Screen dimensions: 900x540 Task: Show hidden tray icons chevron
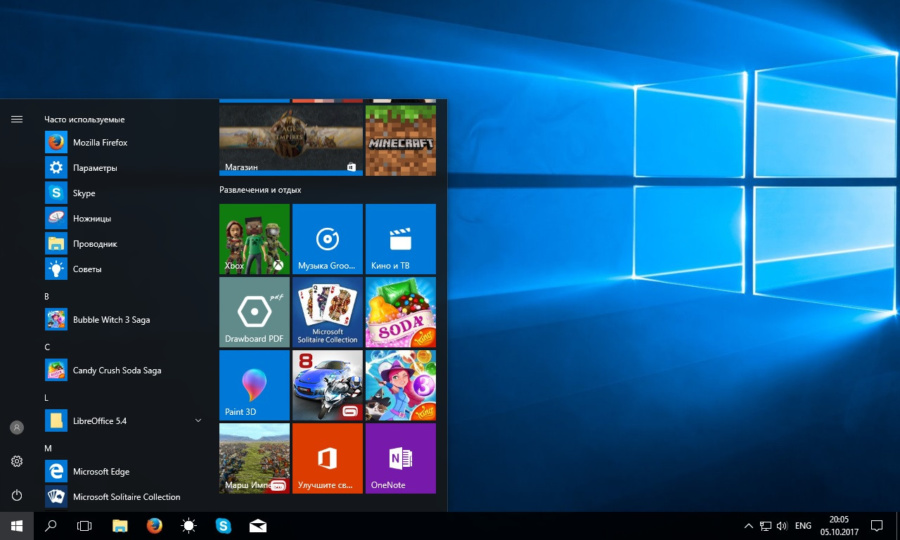click(x=748, y=526)
